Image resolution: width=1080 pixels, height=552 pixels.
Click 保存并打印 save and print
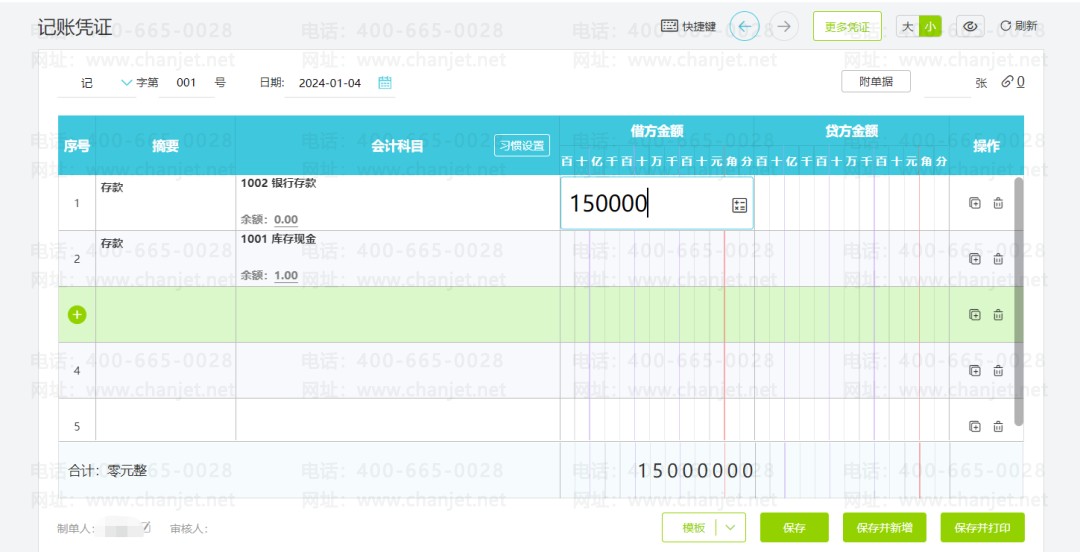click(x=983, y=528)
